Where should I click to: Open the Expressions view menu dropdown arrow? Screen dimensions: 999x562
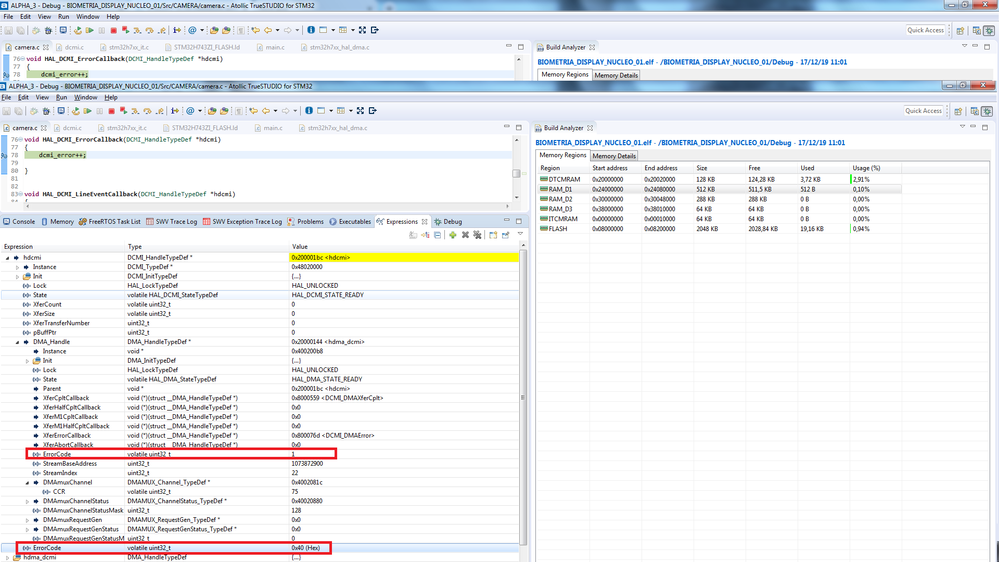(520, 234)
